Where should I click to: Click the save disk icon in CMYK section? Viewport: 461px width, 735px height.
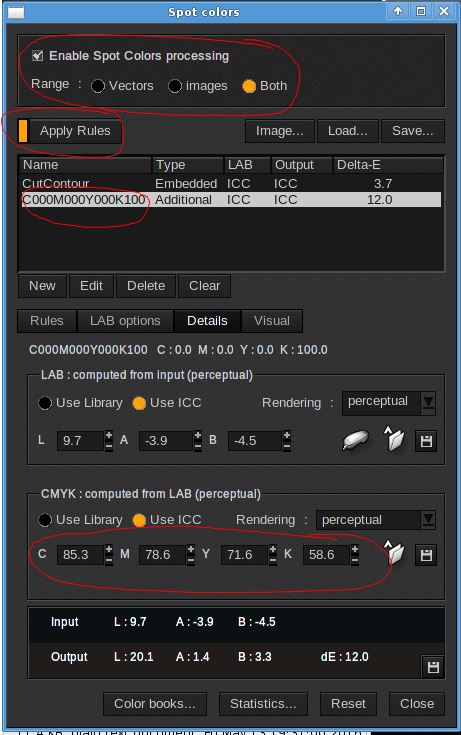(x=426, y=555)
